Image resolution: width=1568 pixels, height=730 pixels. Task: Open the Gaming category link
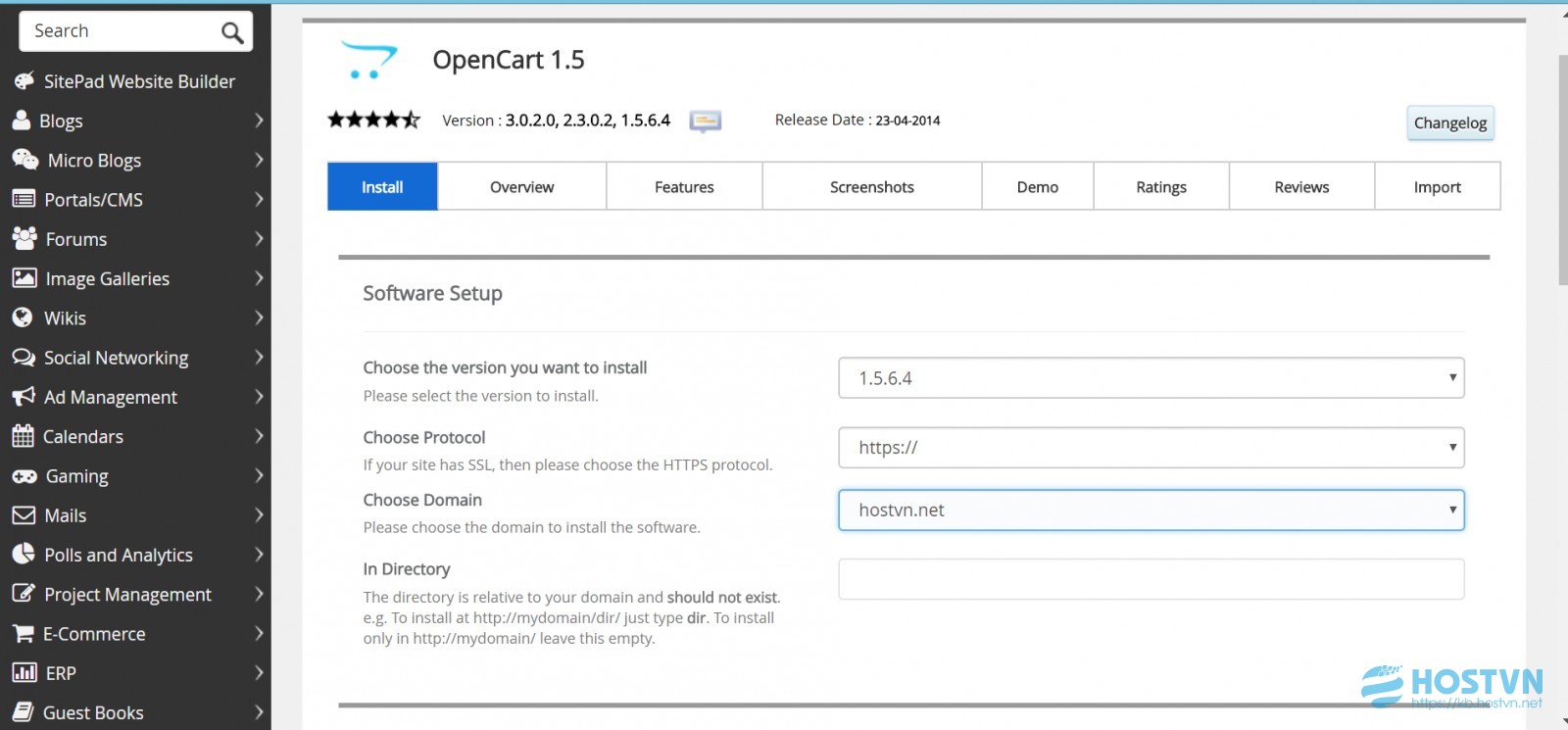(77, 476)
